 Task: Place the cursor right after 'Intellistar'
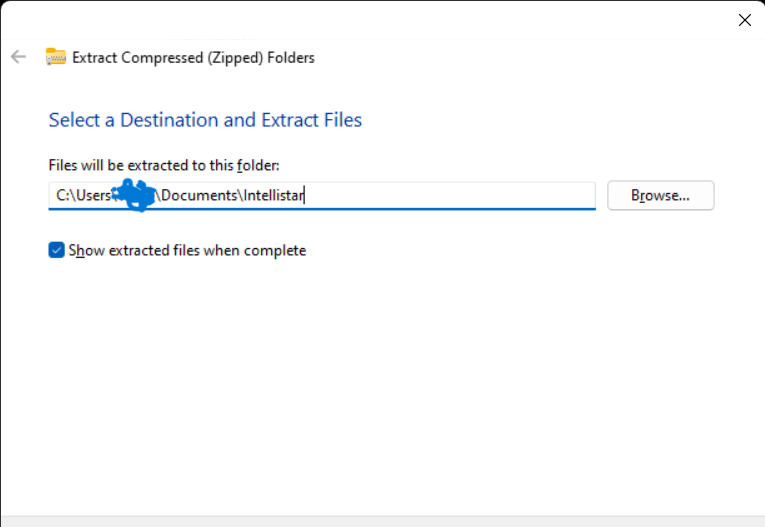[304, 195]
